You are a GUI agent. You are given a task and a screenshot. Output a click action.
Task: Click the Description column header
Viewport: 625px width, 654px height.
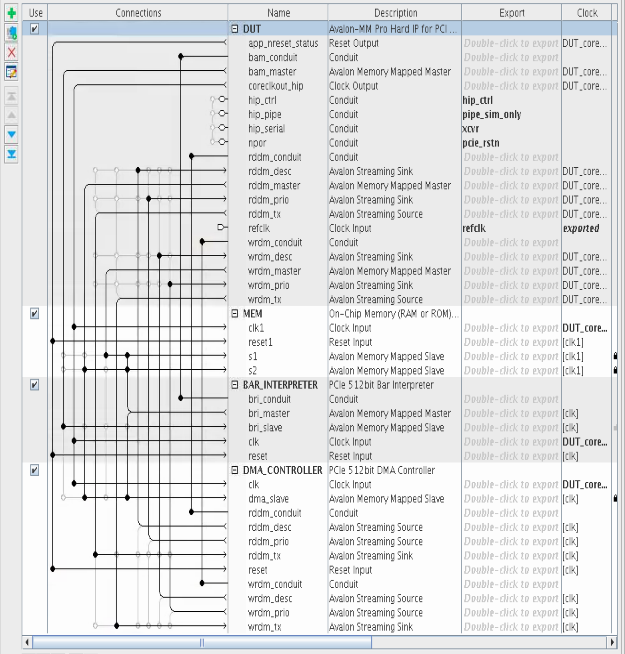395,13
